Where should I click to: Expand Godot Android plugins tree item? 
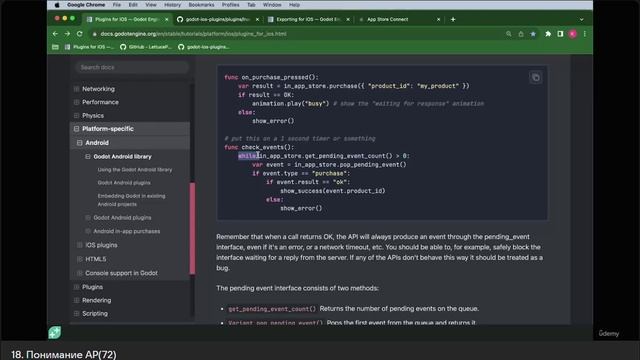88,218
